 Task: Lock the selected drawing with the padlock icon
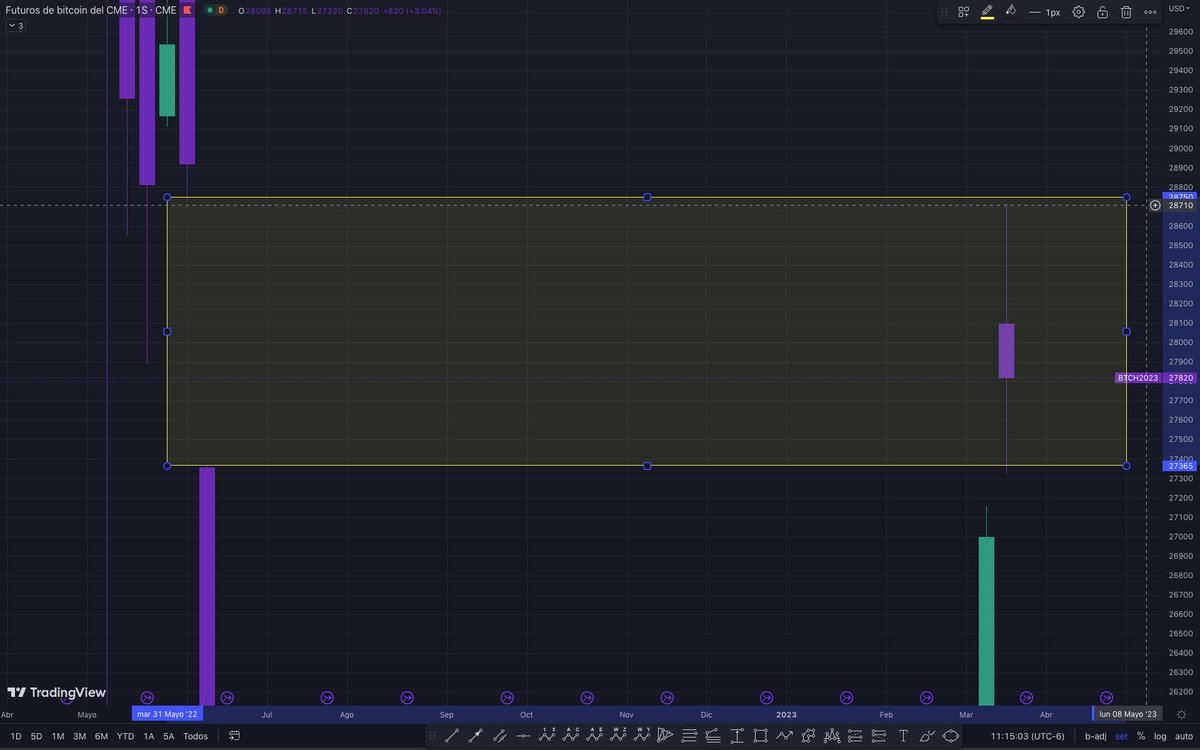(x=1102, y=12)
